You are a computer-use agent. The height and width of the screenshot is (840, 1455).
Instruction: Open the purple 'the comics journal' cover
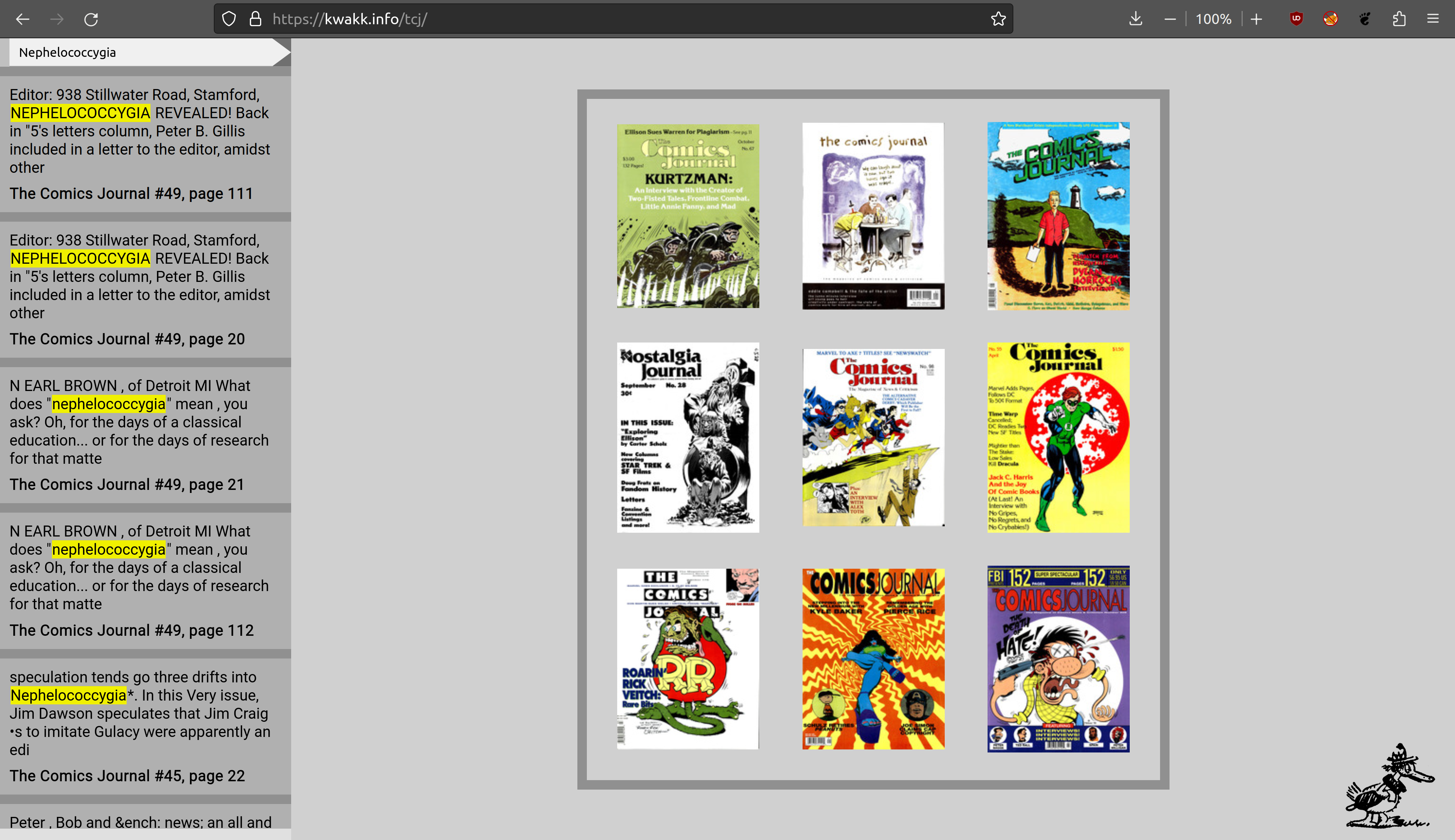pos(873,216)
